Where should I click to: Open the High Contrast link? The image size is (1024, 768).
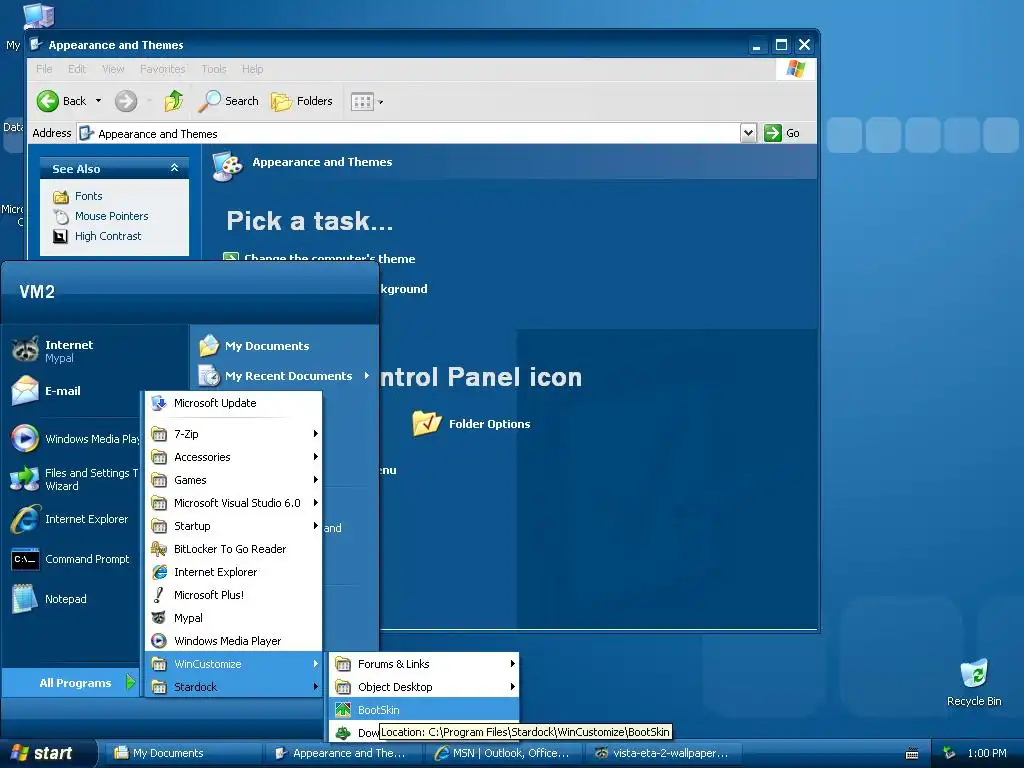coord(108,236)
